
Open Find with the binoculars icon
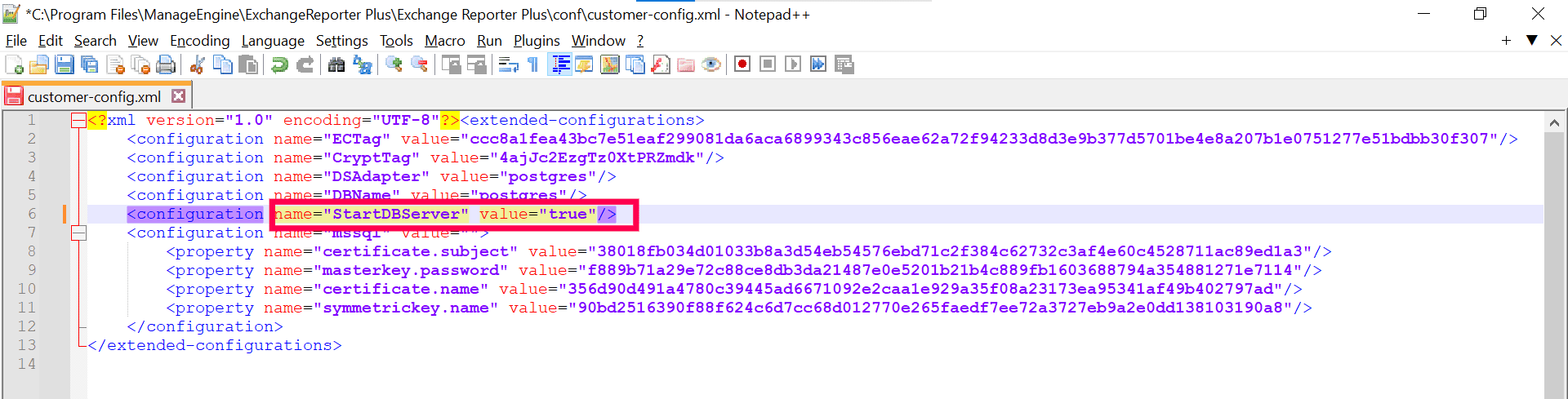pos(336,64)
